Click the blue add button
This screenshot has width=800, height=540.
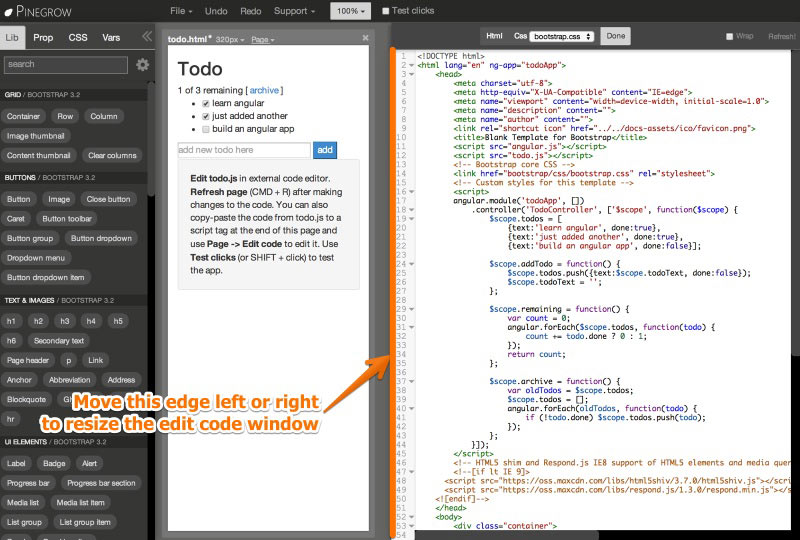325,150
